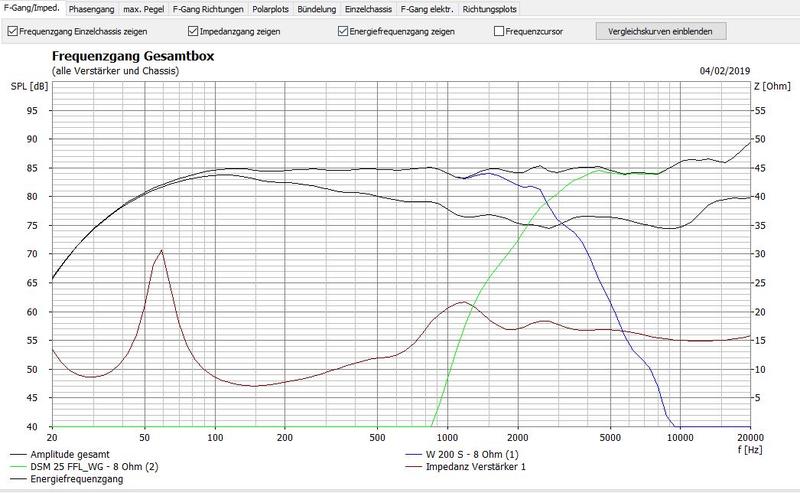Screen dimensions: 800x493
Task: Uncheck Frequenzgang Einzelchassis zeigen checkbox
Action: [12, 31]
